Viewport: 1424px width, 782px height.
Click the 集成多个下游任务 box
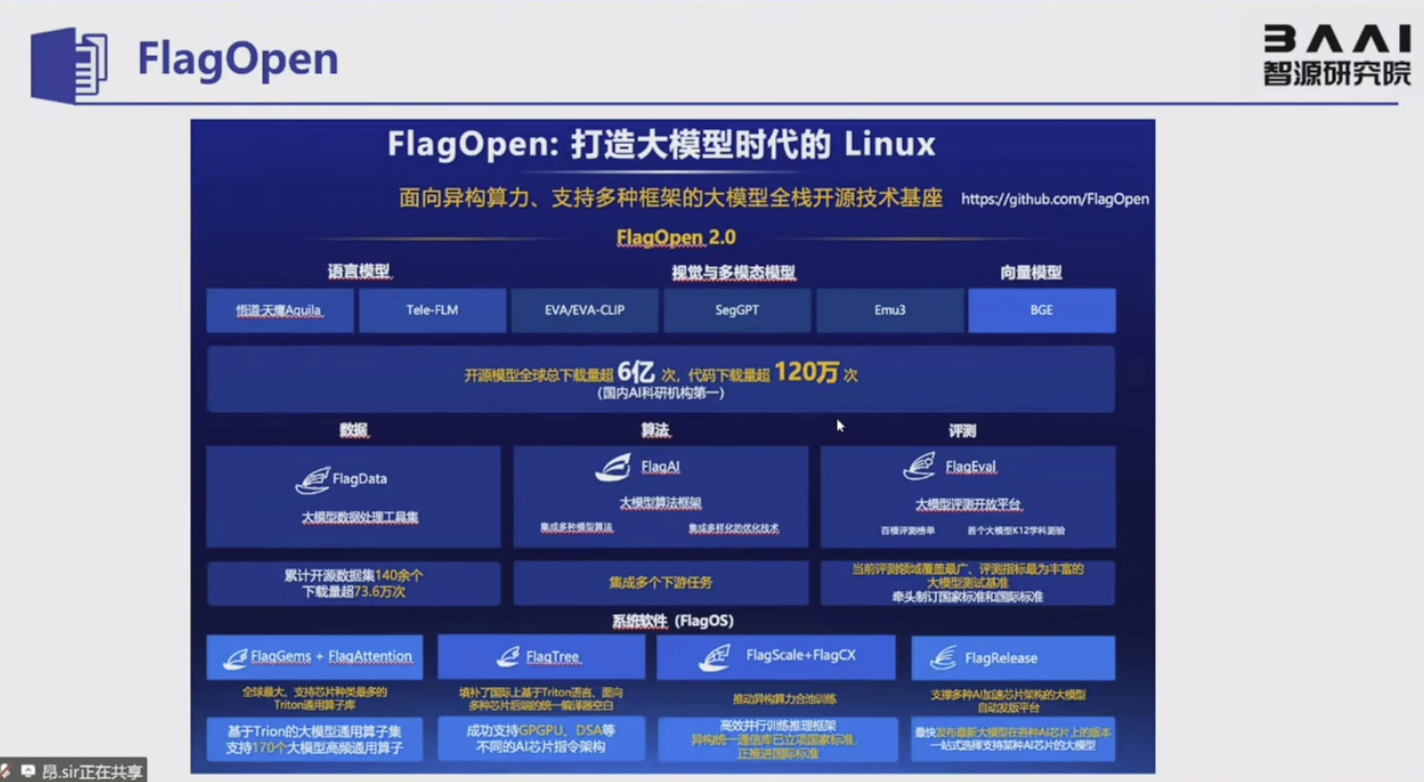point(660,582)
